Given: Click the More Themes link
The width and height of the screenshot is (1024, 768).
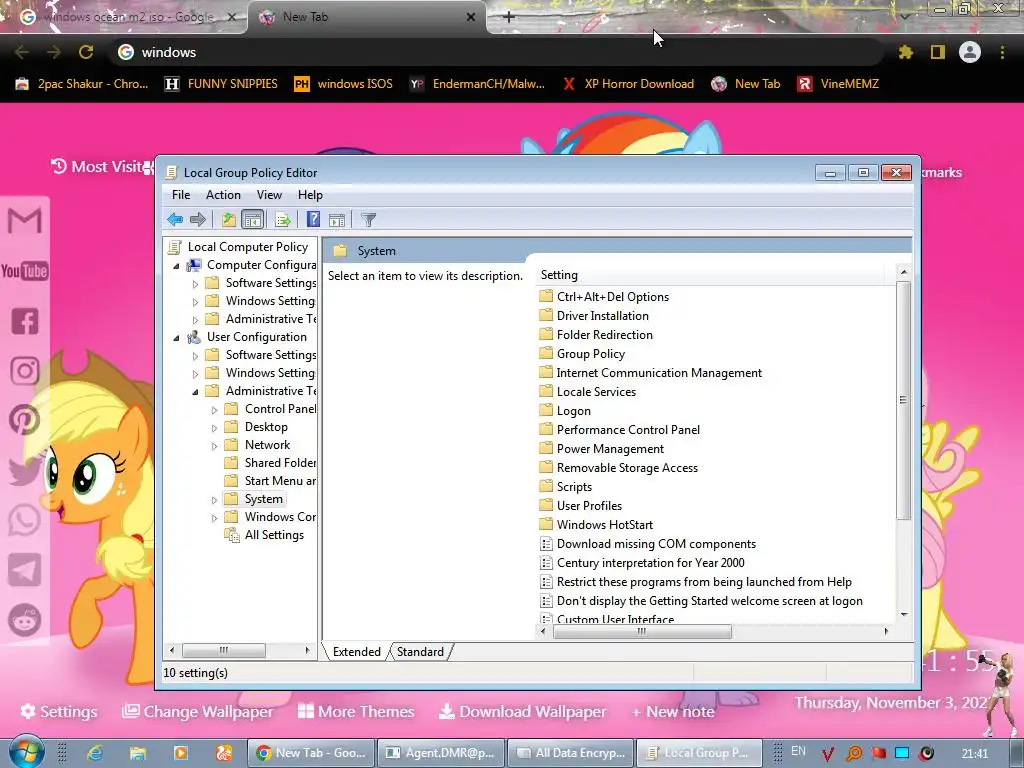Looking at the screenshot, I should 357,711.
